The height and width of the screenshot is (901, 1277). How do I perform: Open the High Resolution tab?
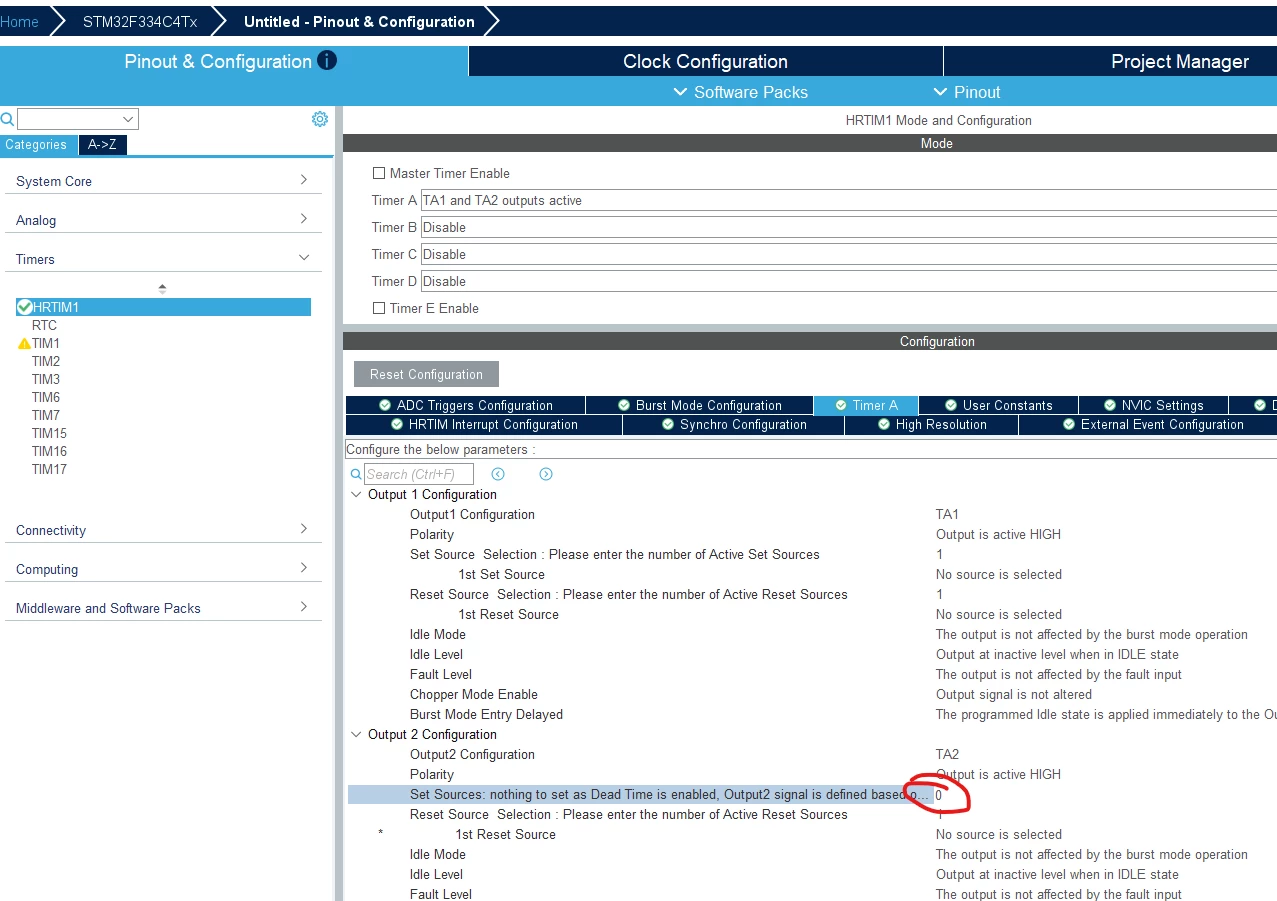coord(932,424)
